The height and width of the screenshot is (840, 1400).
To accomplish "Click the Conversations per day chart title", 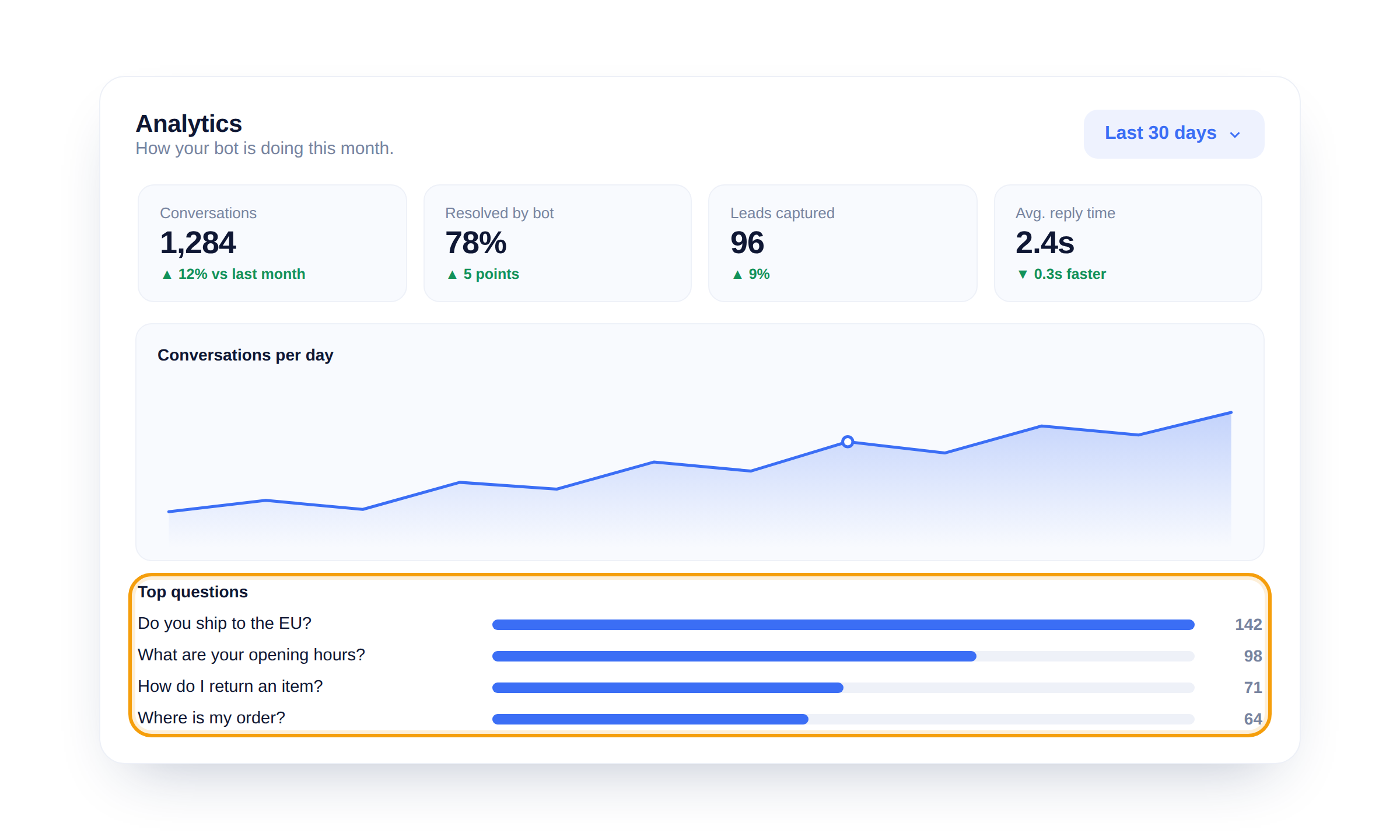I will [x=246, y=355].
